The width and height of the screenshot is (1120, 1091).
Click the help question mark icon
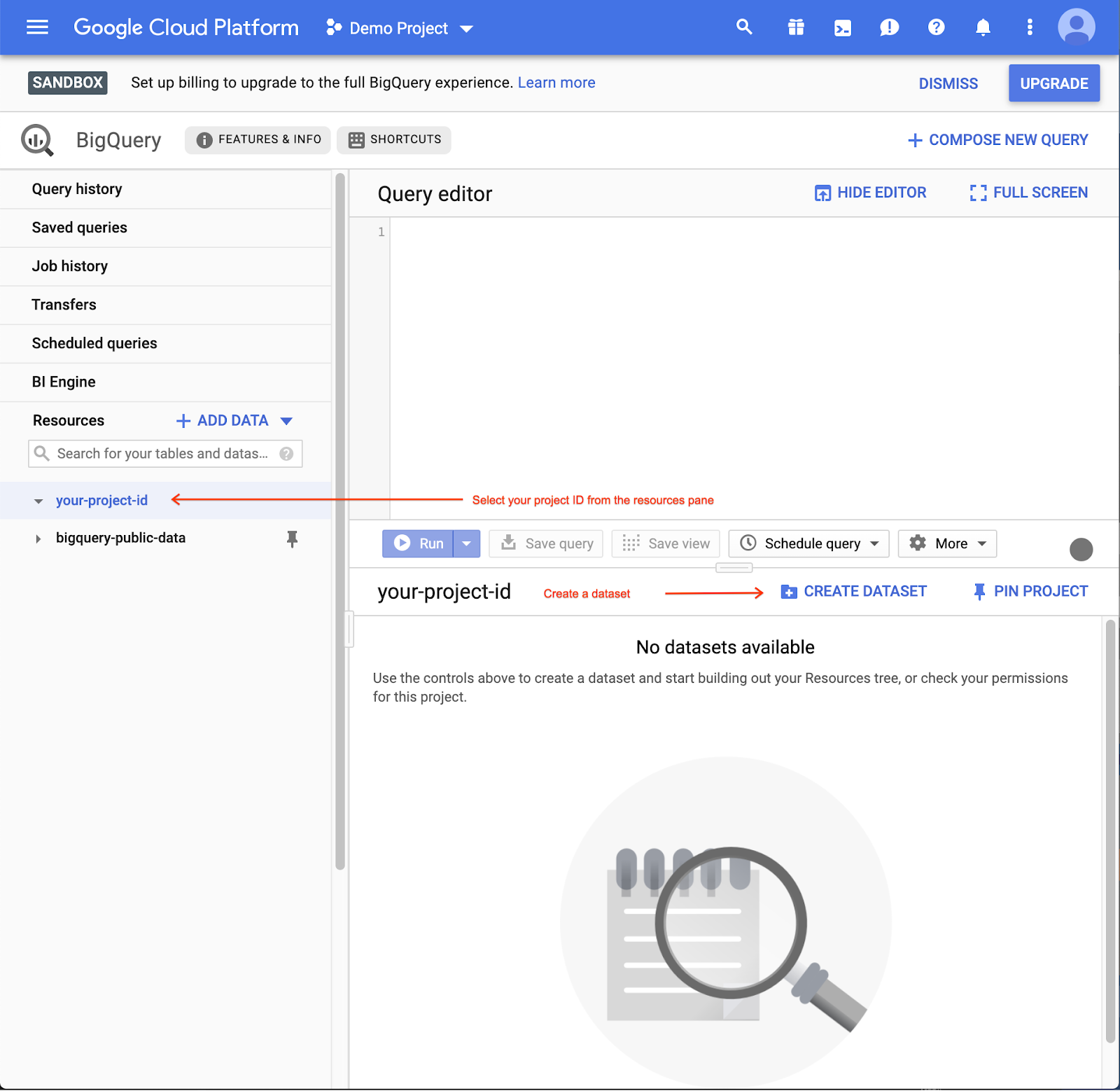pyautogui.click(x=936, y=27)
